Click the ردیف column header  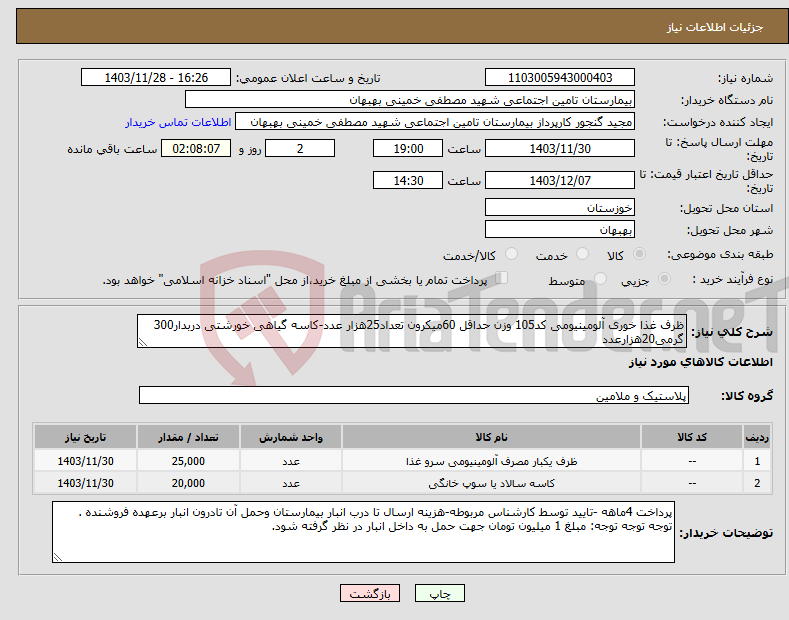757,437
